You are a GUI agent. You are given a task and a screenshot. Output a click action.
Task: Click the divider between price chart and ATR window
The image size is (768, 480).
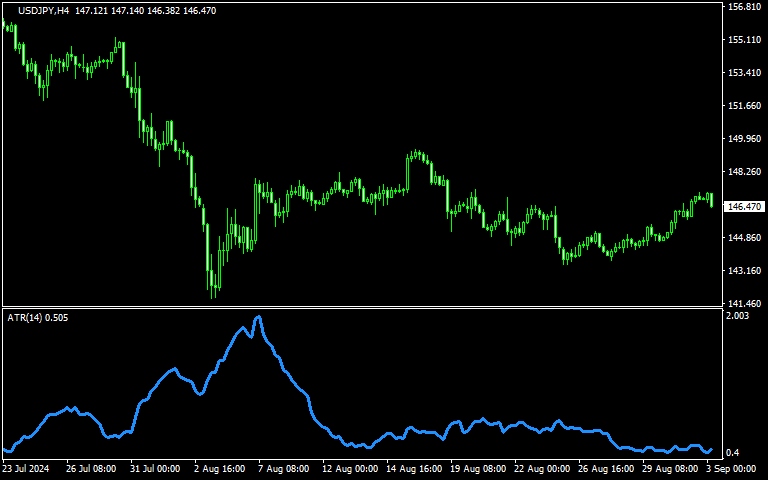(x=360, y=307)
